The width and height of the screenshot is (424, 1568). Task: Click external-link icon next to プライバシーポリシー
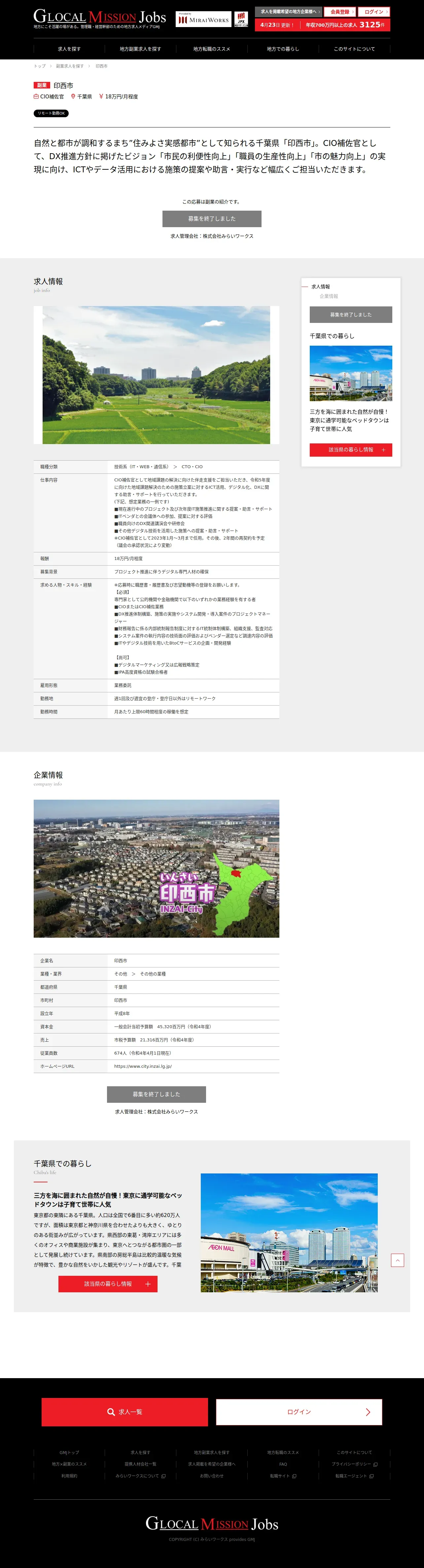375,1464
